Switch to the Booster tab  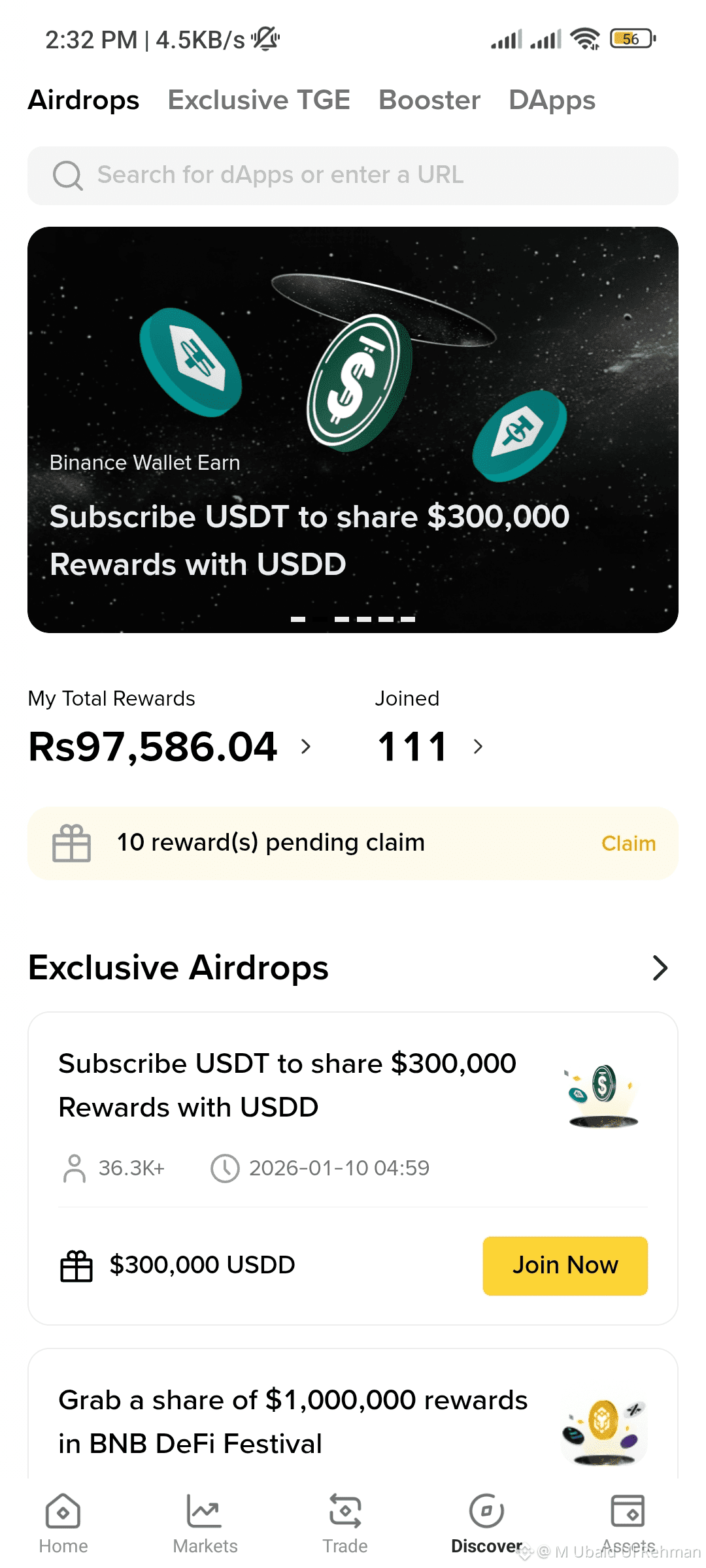pos(429,100)
